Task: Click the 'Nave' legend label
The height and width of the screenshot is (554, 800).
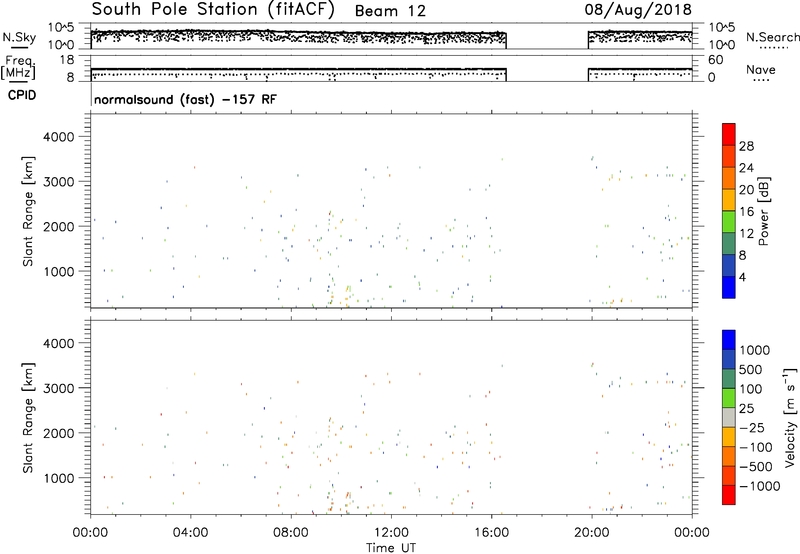Action: coord(760,70)
